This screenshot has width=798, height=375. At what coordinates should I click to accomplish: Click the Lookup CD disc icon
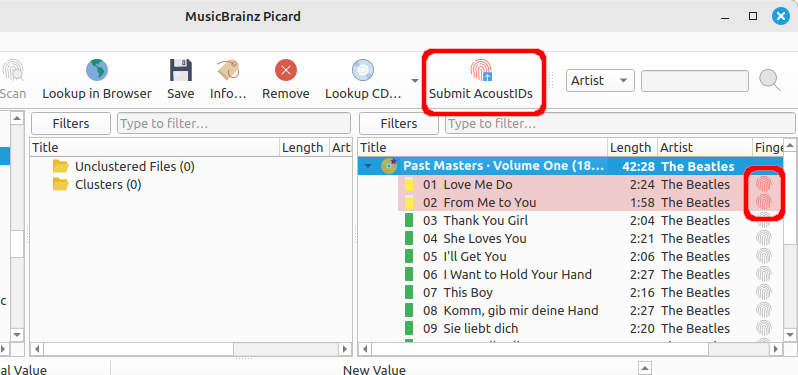tap(363, 70)
